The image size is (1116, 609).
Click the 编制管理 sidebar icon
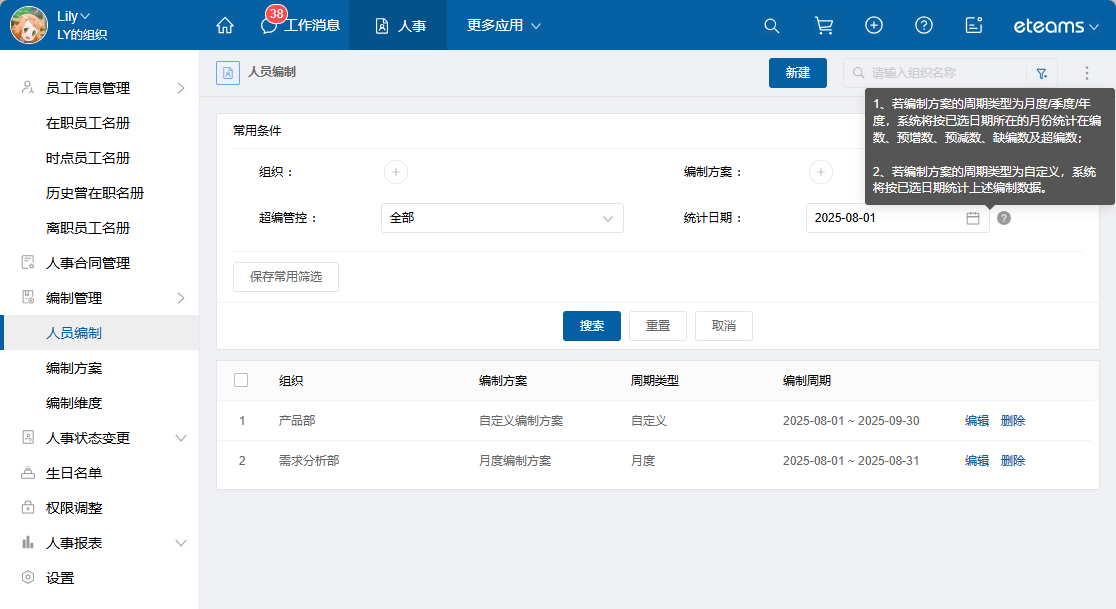click(x=28, y=297)
